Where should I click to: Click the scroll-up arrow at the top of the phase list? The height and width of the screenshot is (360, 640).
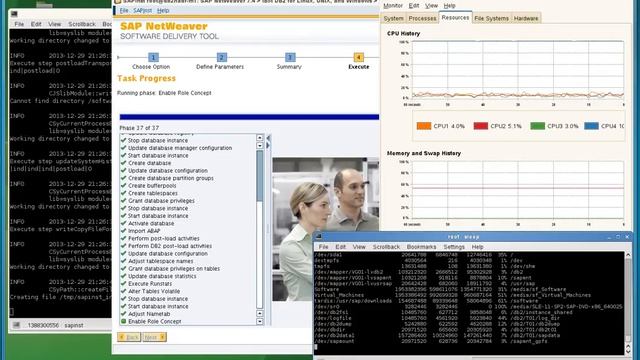point(260,138)
